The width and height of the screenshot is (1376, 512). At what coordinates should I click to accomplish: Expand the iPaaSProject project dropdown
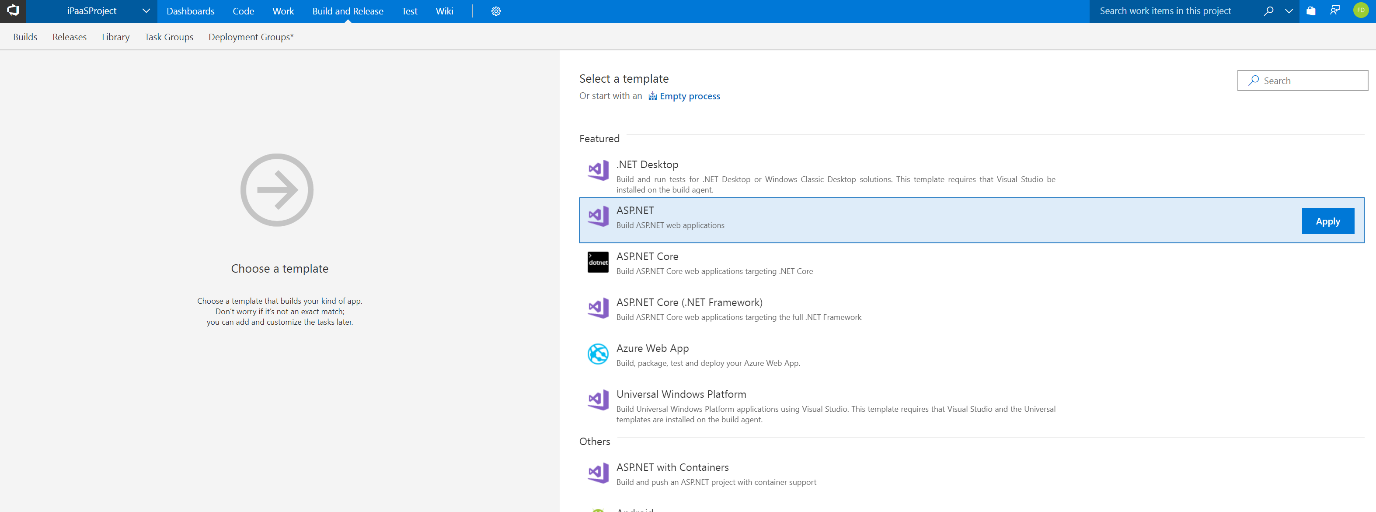click(x=147, y=11)
